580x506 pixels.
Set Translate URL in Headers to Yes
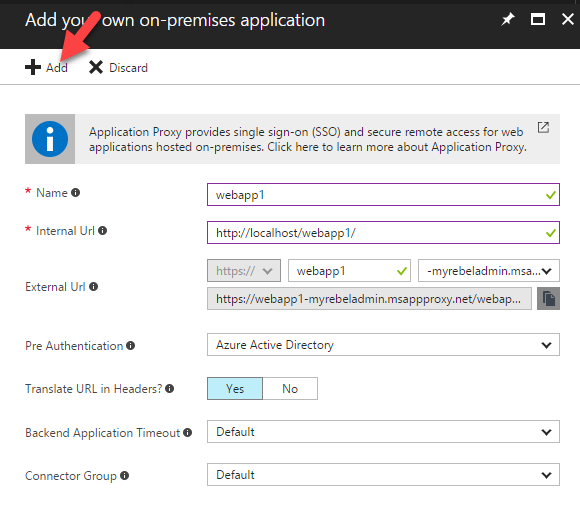235,388
